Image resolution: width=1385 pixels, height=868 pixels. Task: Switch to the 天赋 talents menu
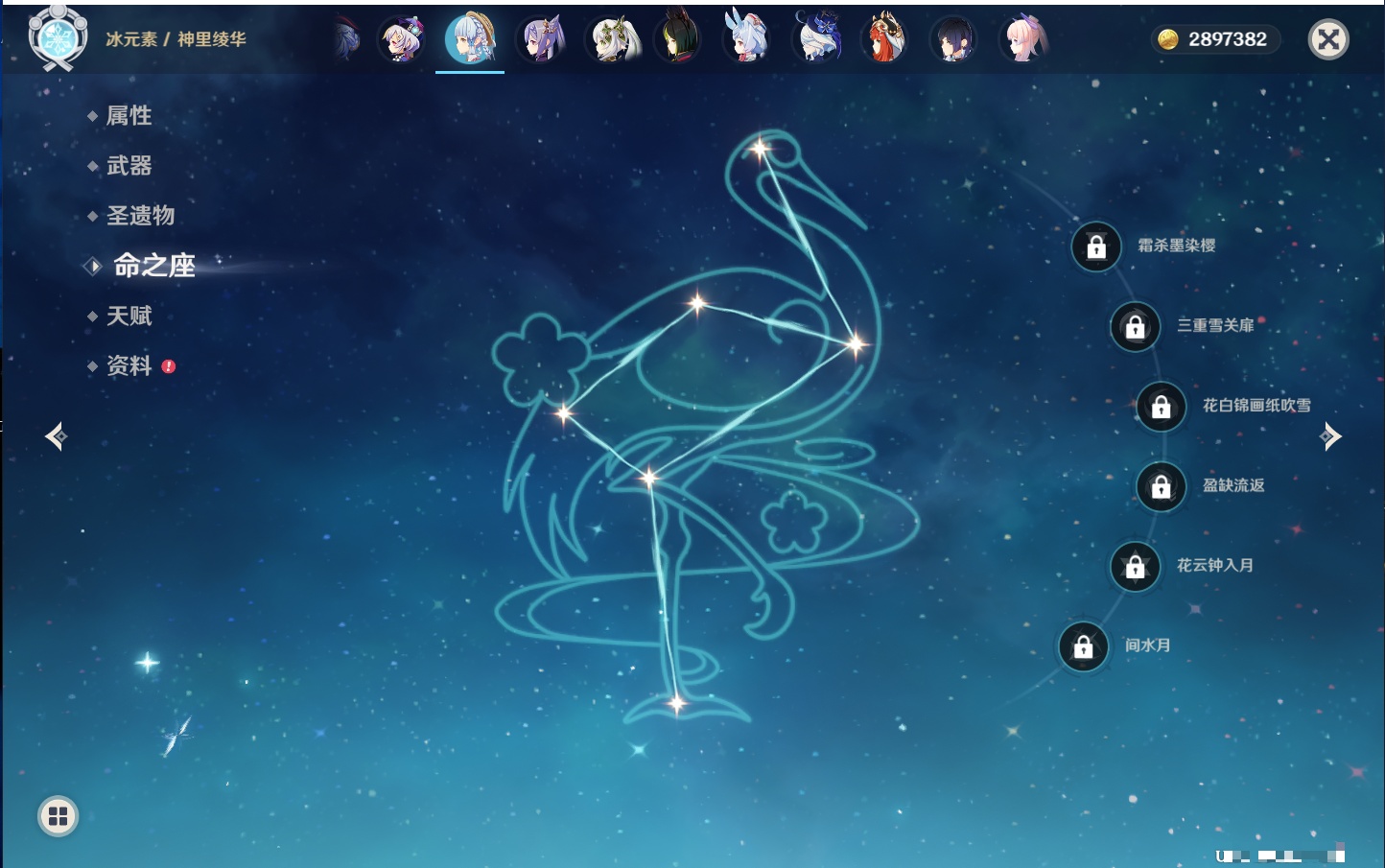tap(129, 316)
